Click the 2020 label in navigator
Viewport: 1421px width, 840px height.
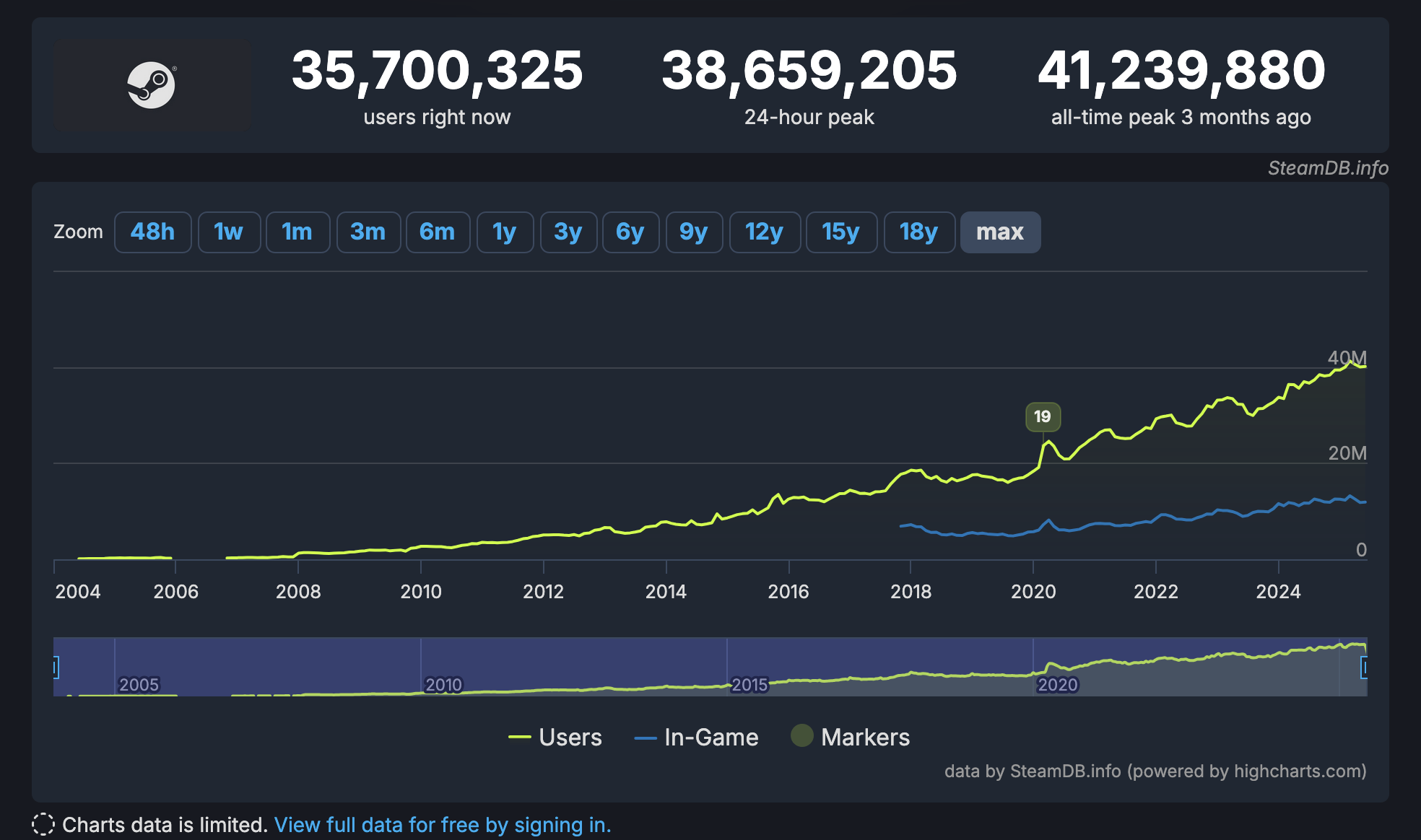[1057, 684]
